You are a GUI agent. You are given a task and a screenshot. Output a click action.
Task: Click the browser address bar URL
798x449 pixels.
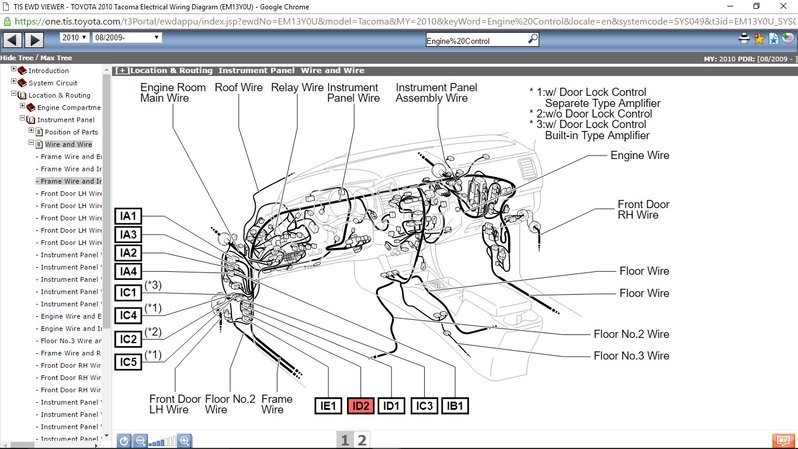tap(405, 21)
